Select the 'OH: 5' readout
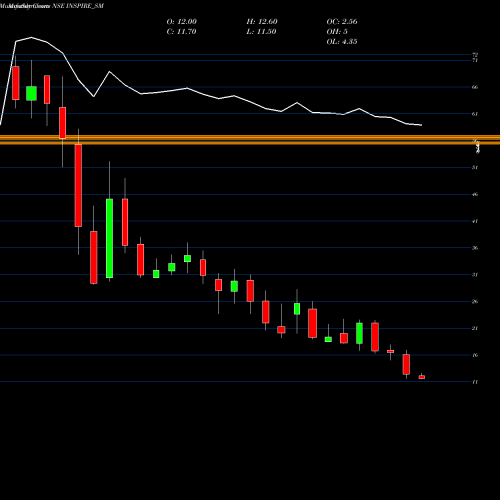Image resolution: width=500 pixels, height=500 pixels. pos(337,32)
